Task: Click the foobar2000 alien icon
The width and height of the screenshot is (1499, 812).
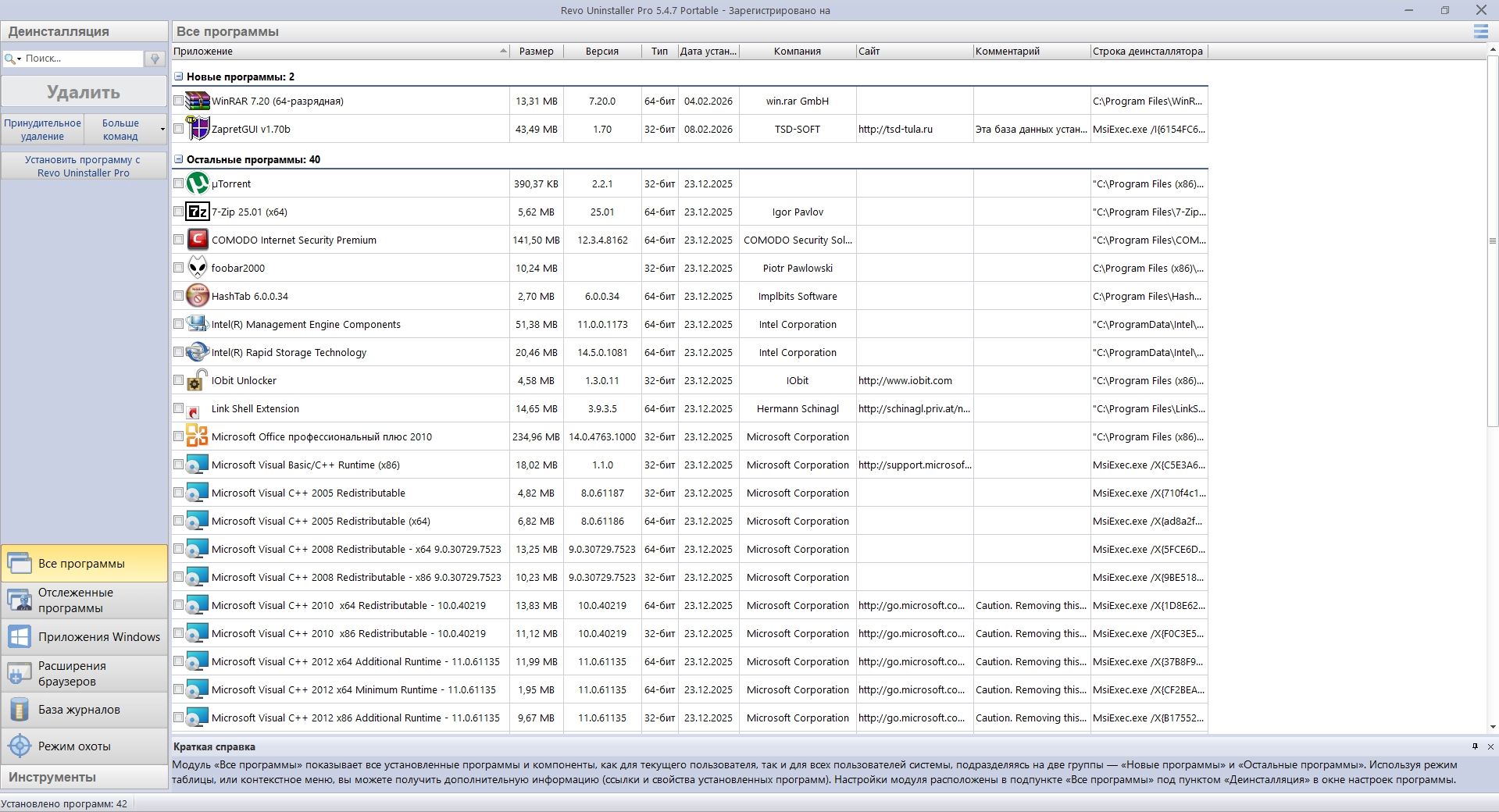Action: 198,269
